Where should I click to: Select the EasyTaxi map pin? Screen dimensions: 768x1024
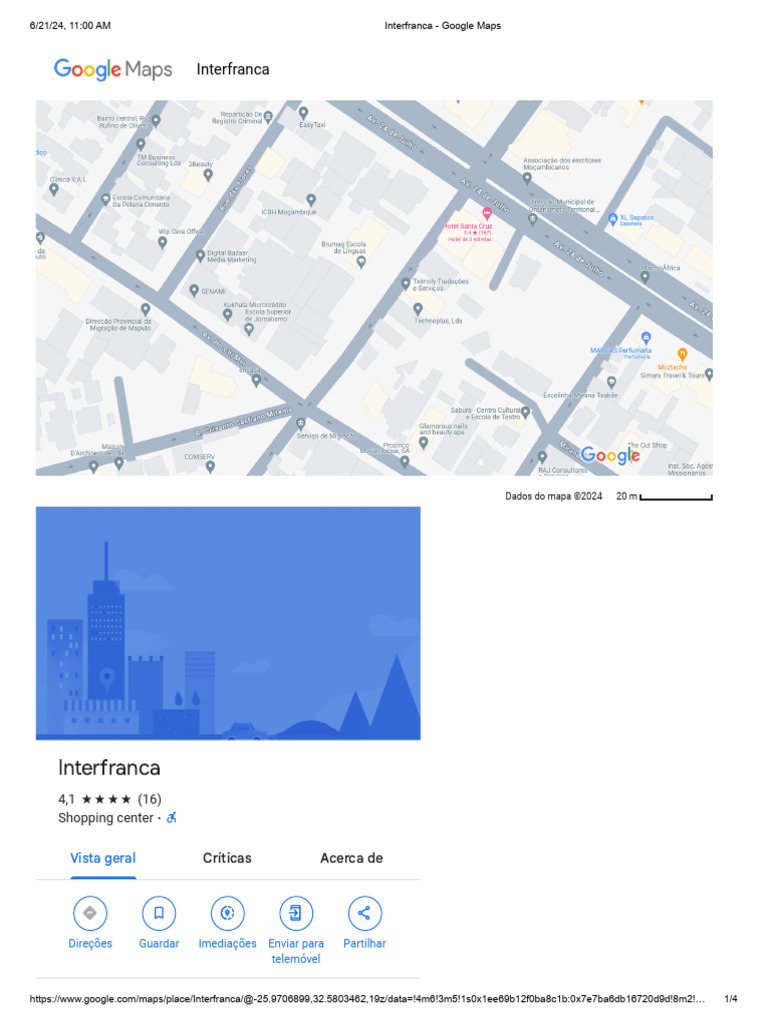click(303, 113)
